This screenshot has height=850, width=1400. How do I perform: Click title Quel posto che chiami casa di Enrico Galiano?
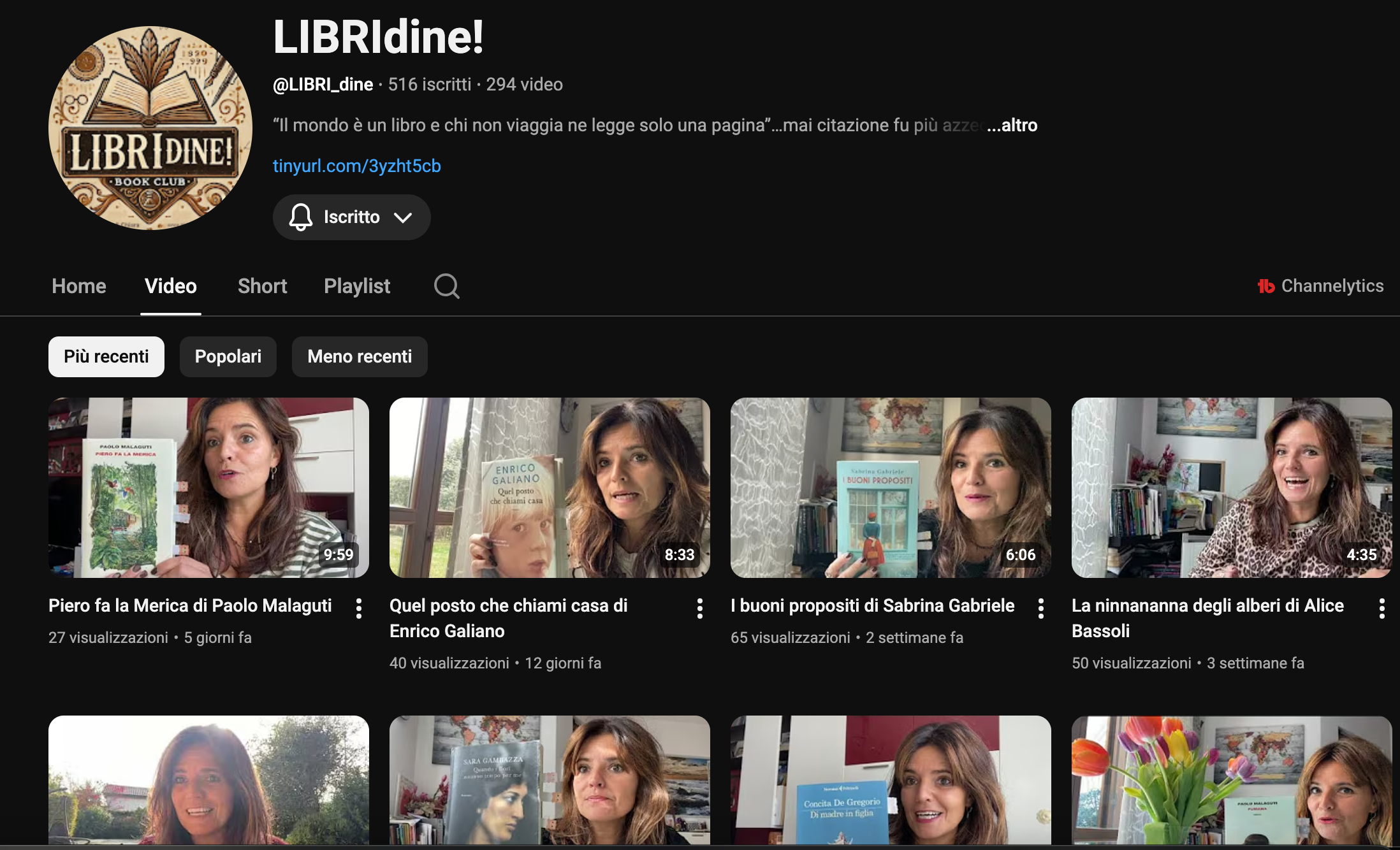coord(509,618)
